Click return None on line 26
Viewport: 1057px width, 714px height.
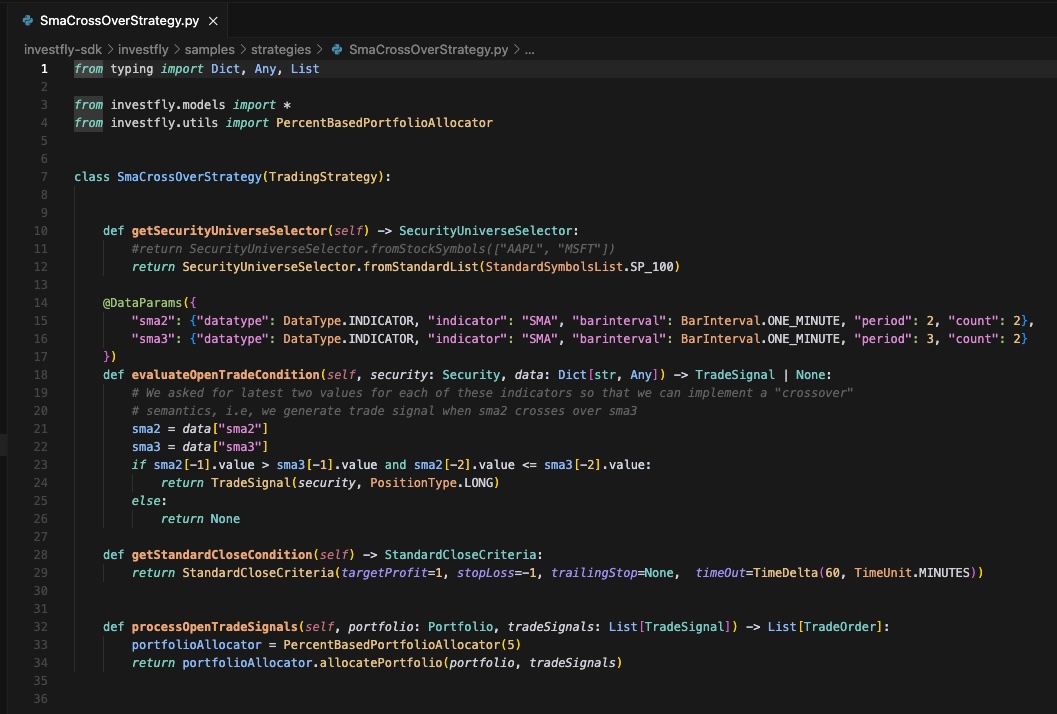[x=200, y=518]
